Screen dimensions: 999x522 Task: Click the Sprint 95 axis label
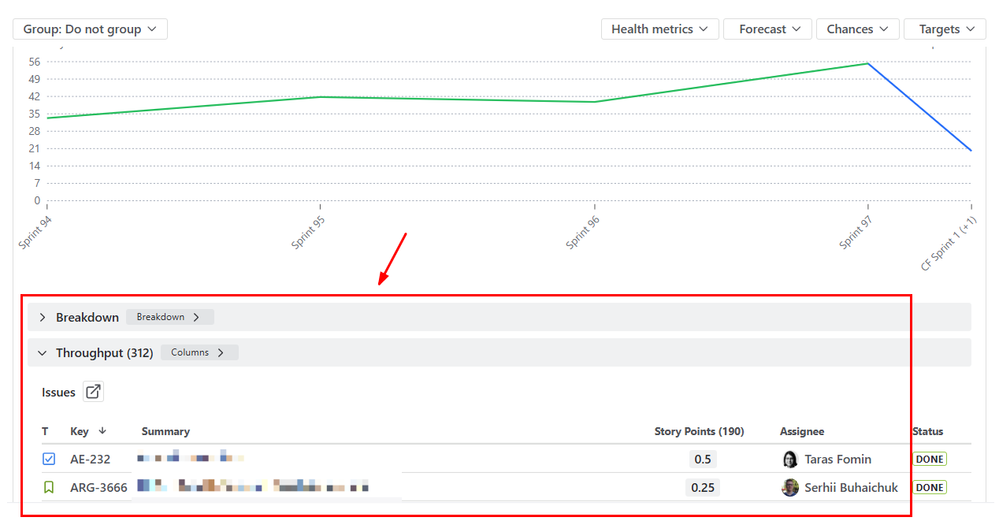point(308,233)
